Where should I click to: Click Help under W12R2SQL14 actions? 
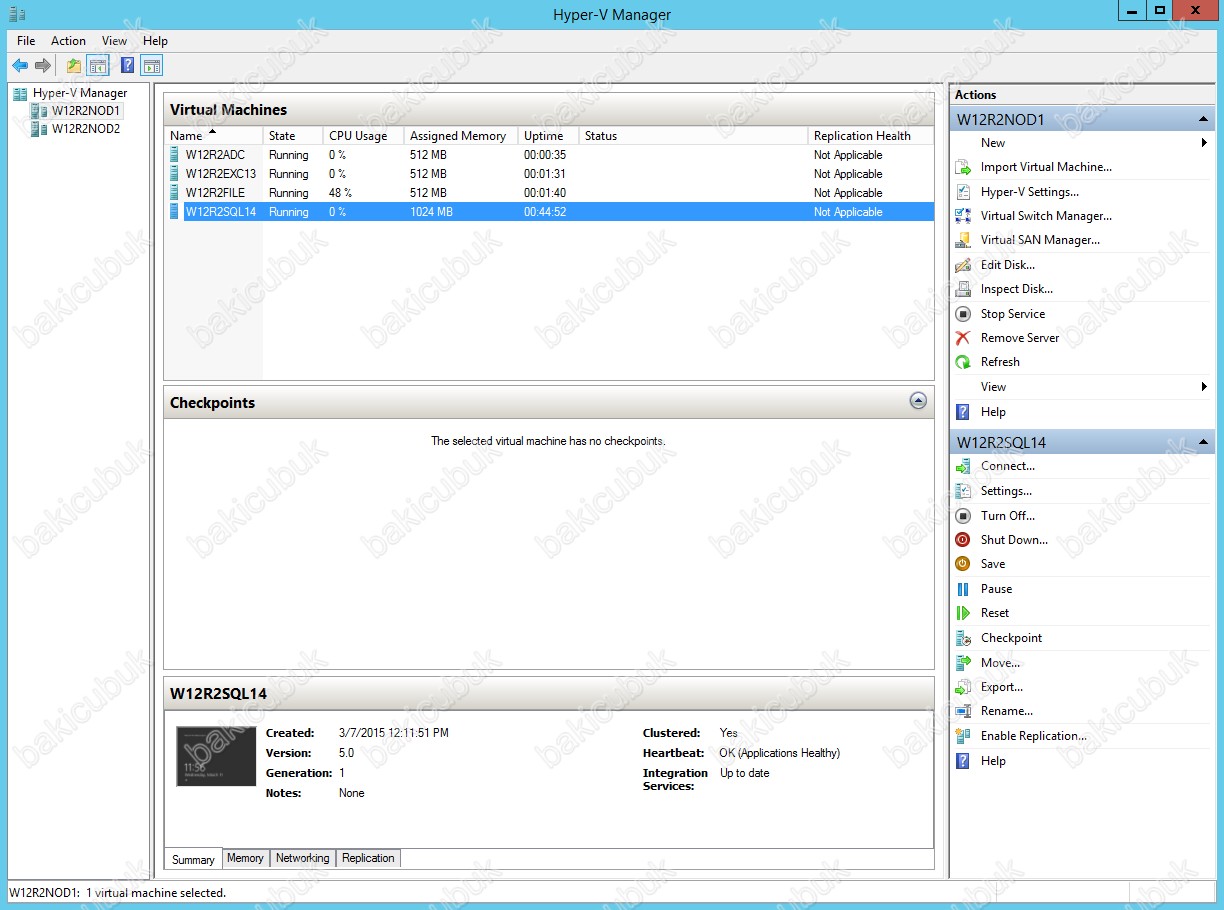[993, 761]
